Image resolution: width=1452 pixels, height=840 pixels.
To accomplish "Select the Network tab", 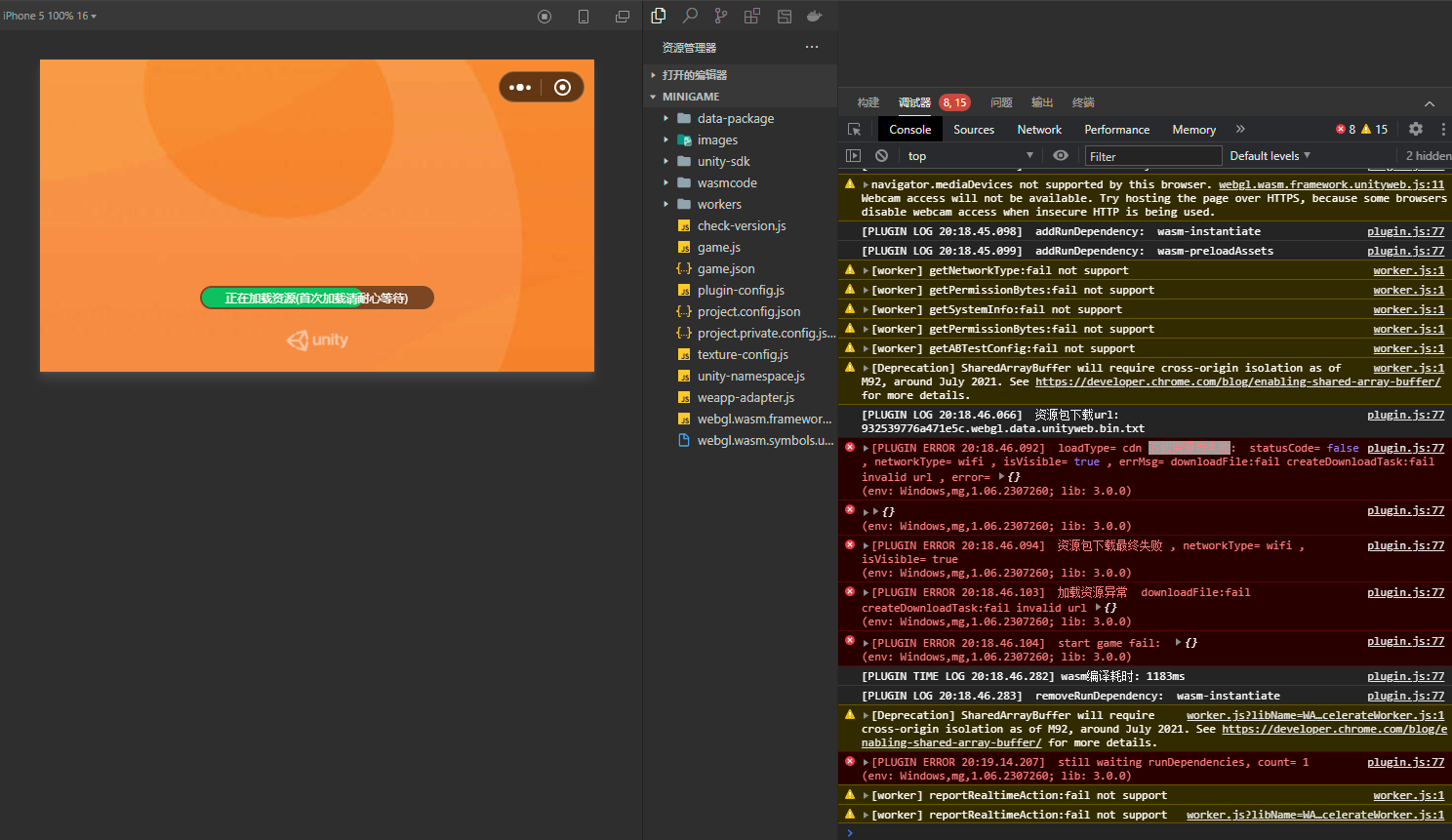I will pyautogui.click(x=1039, y=129).
